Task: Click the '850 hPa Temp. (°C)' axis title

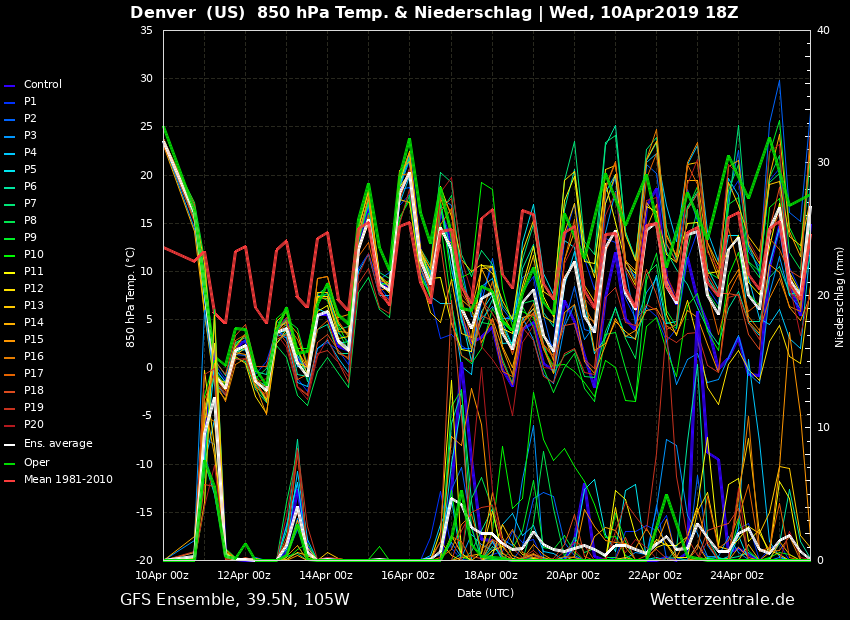Action: tap(131, 298)
